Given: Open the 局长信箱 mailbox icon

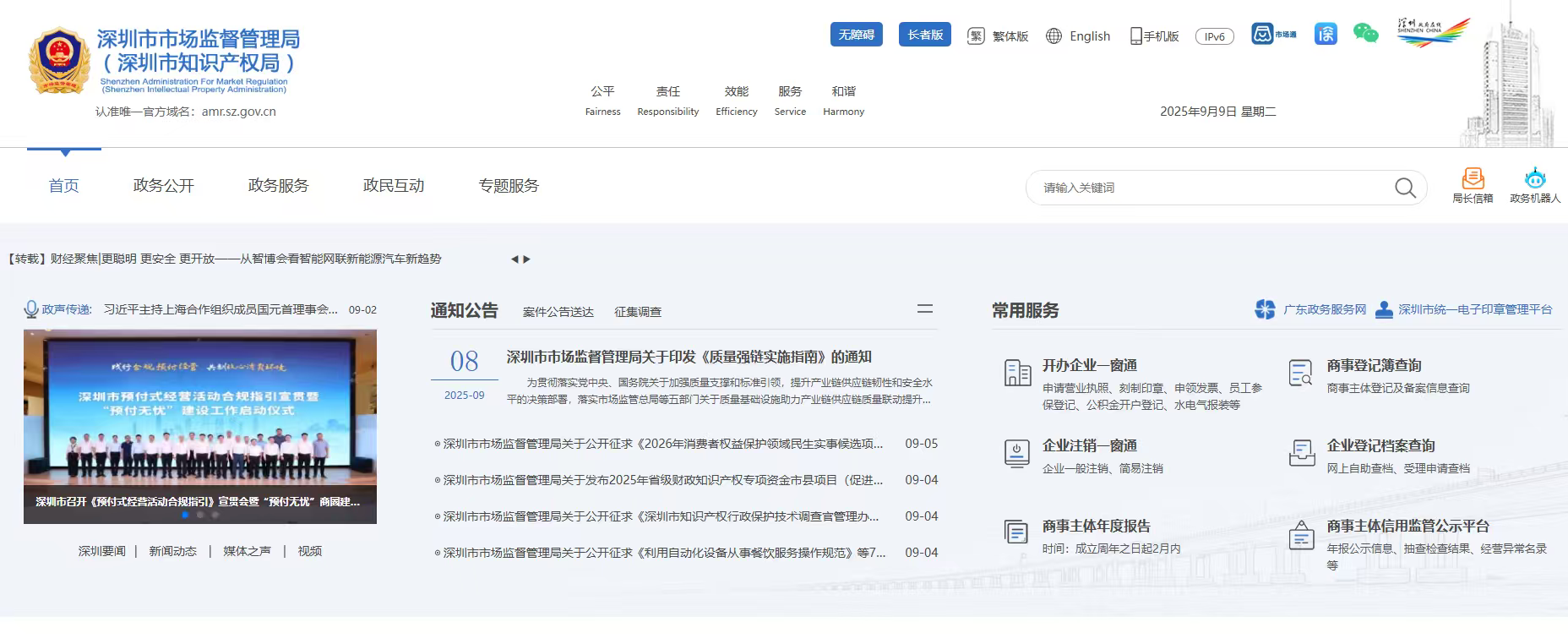Looking at the screenshot, I should coord(1473,179).
